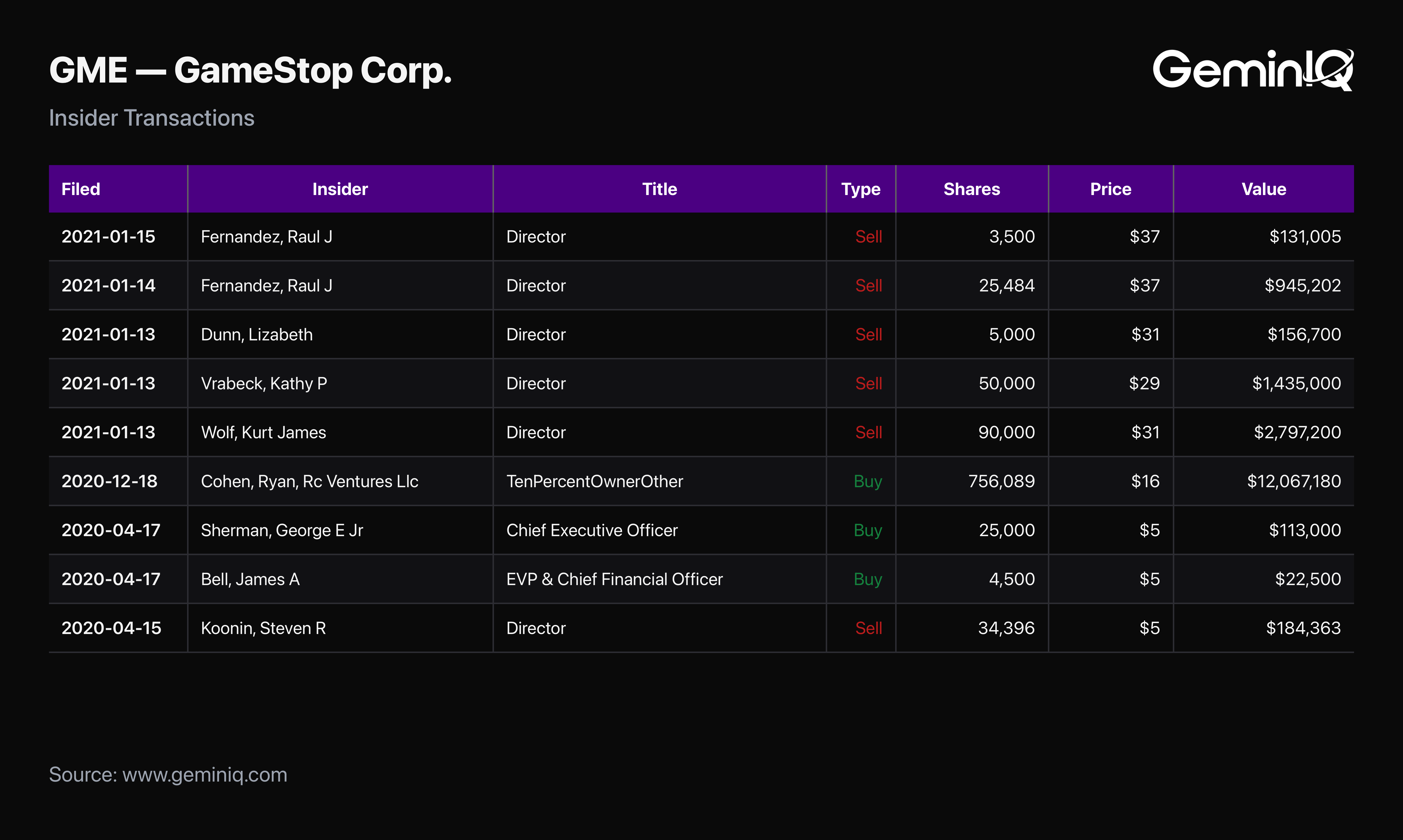Click the 'Shares' column header
Image resolution: width=1403 pixels, height=840 pixels.
972,189
